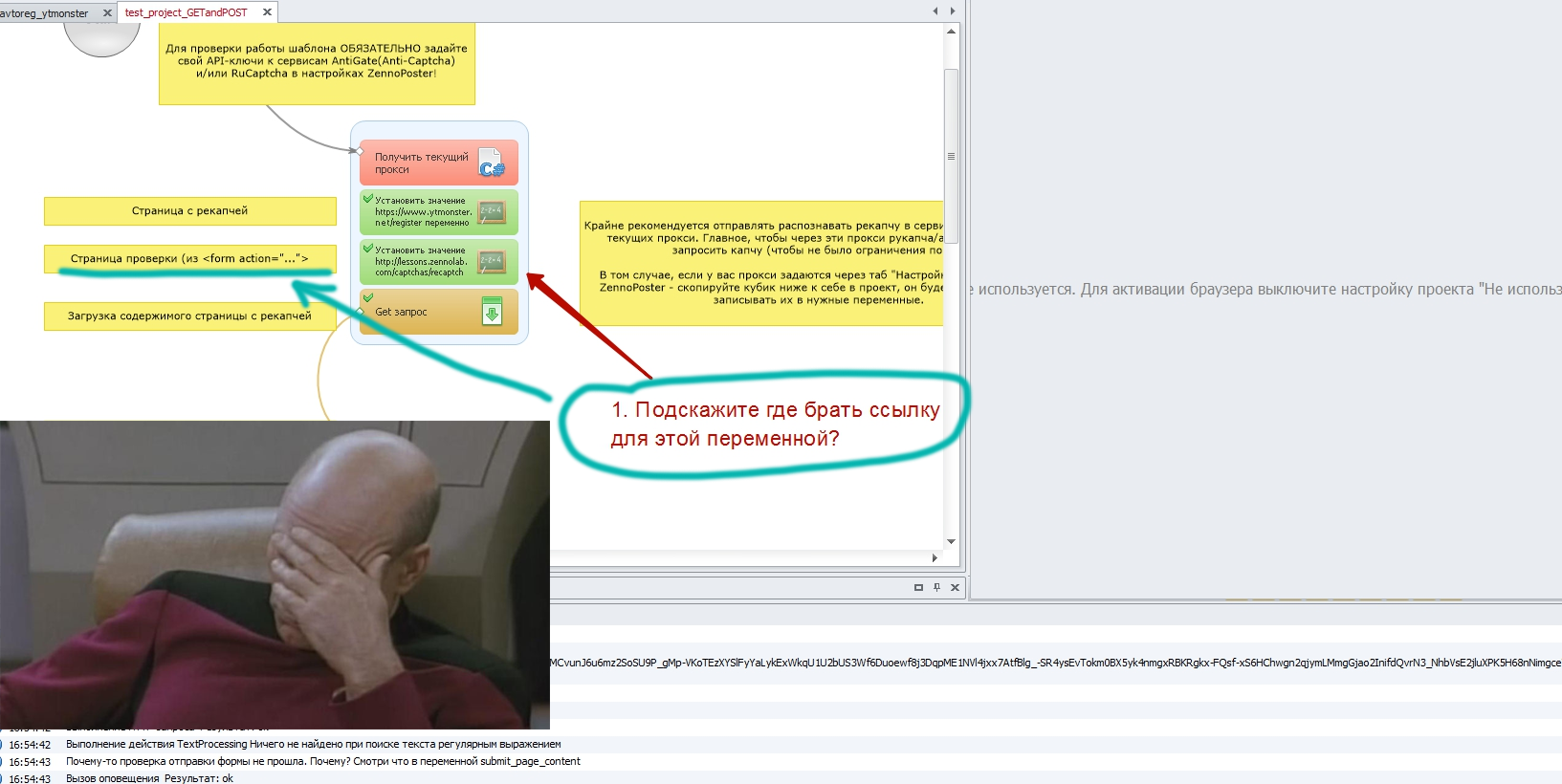Click browser disabled message in right pane

1265,290
